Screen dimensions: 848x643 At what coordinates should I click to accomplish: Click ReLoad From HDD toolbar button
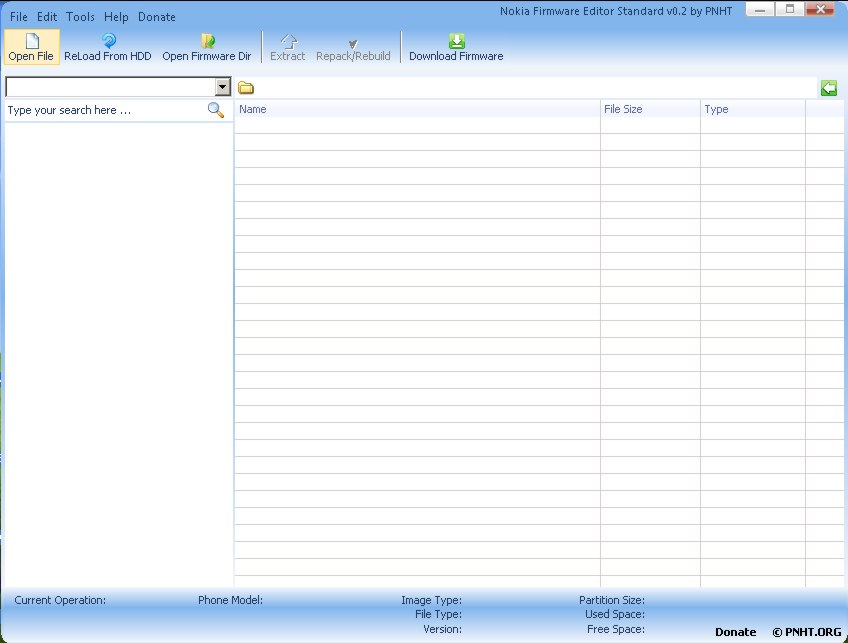coord(108,48)
